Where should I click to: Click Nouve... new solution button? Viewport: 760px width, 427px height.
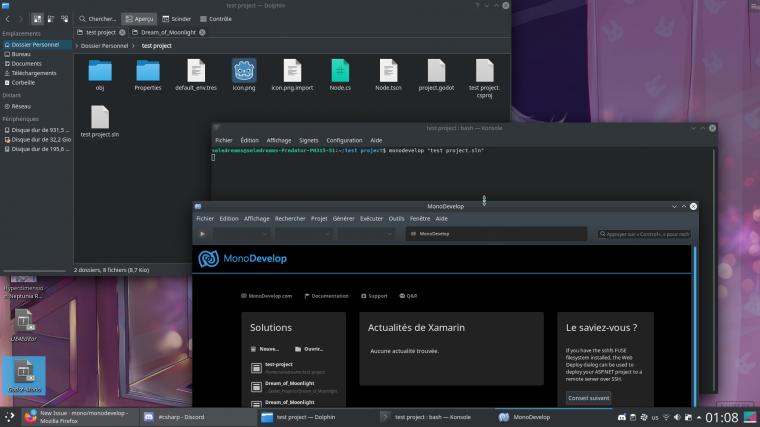click(x=265, y=349)
